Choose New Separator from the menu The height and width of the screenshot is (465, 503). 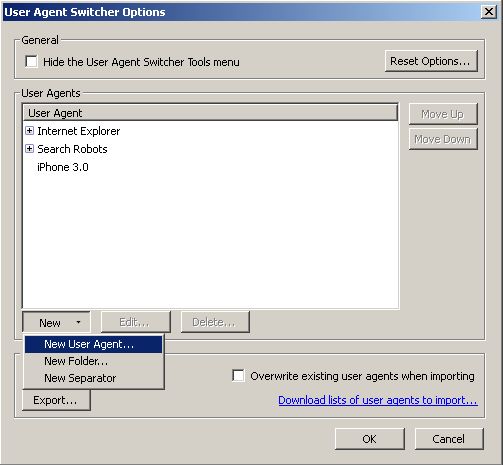point(93,378)
